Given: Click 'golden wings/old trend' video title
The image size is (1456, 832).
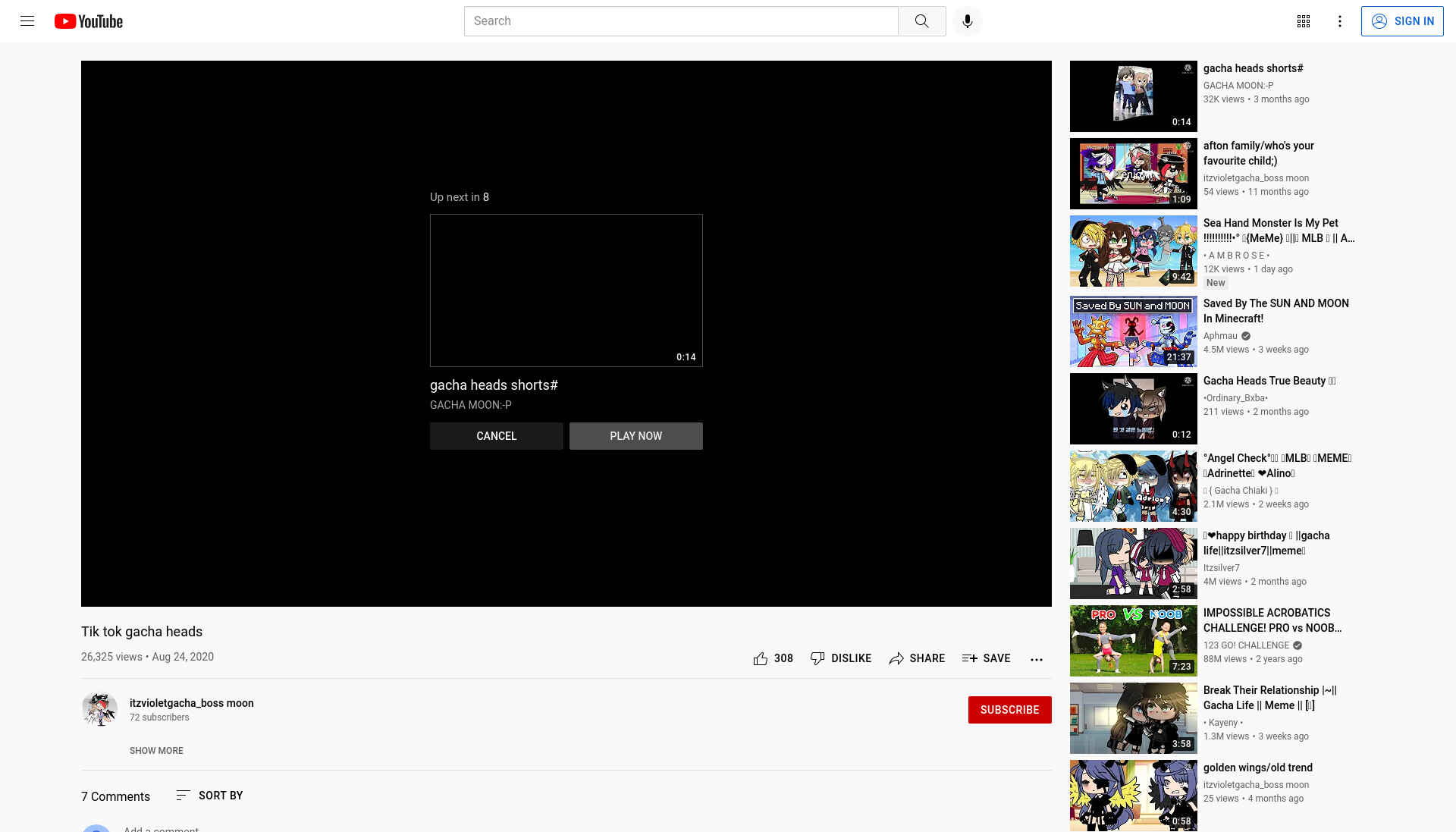Looking at the screenshot, I should 1258,768.
